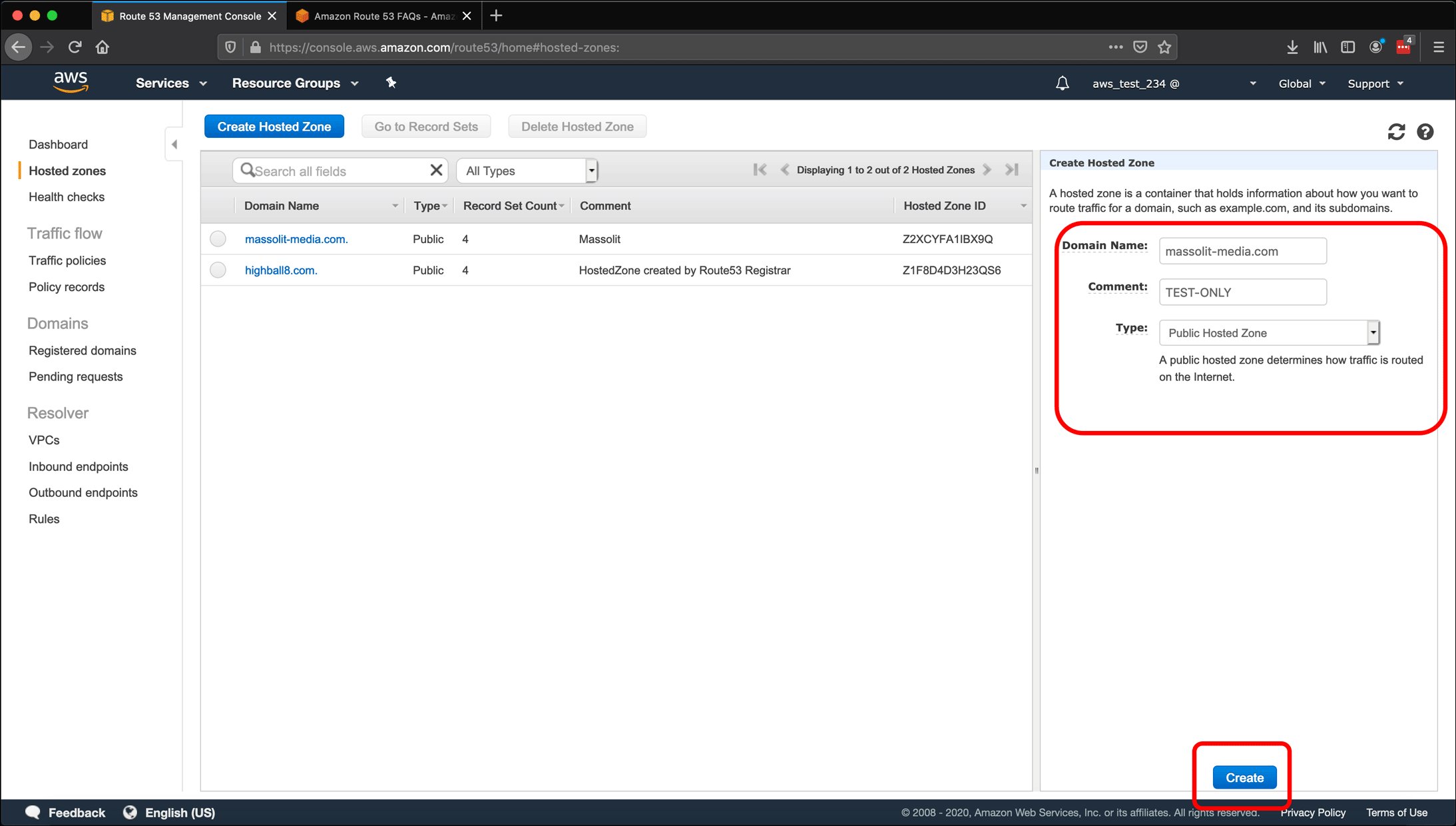
Task: Change language via English (US)
Action: (170, 813)
